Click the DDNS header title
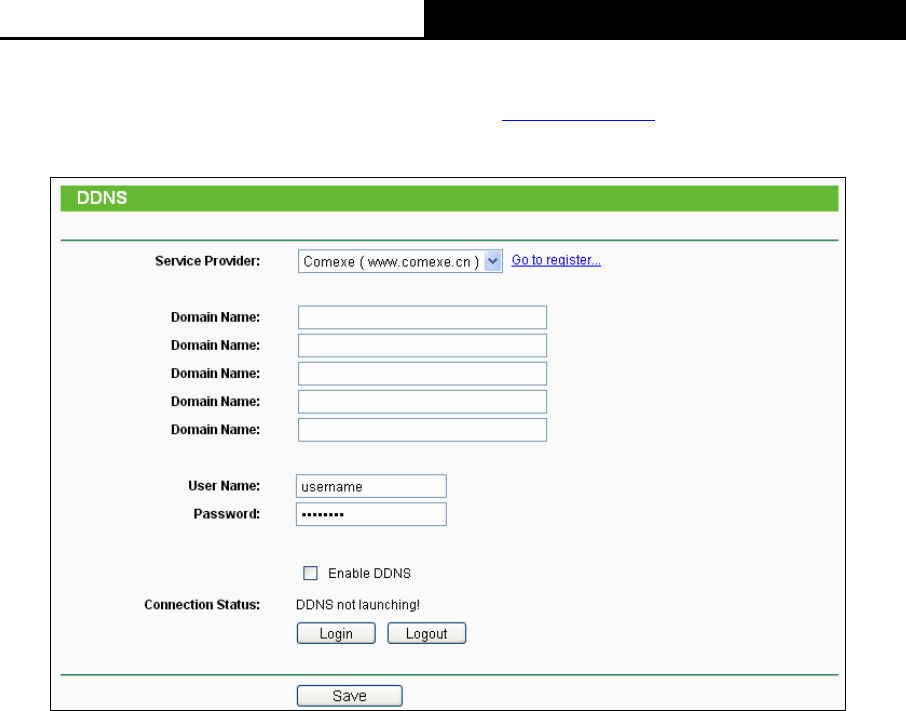The width and height of the screenshot is (906, 711). click(x=102, y=198)
